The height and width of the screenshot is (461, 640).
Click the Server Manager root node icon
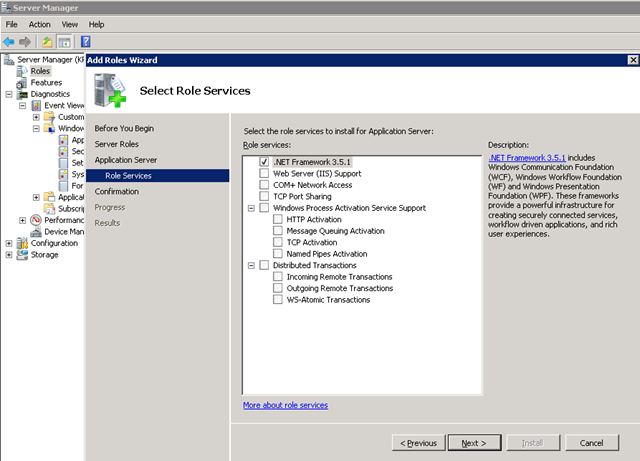(9, 60)
